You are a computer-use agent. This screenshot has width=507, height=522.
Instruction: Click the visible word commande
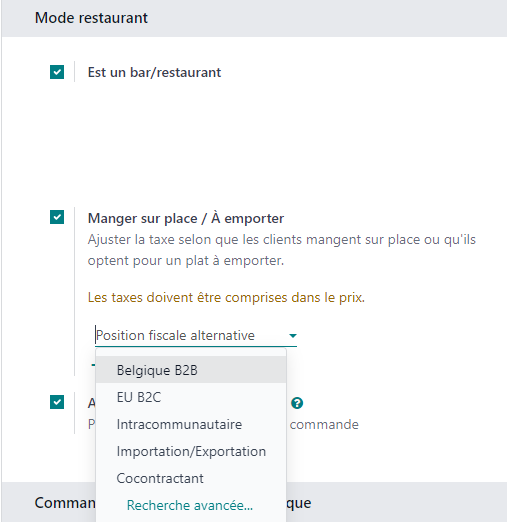pos(324,424)
